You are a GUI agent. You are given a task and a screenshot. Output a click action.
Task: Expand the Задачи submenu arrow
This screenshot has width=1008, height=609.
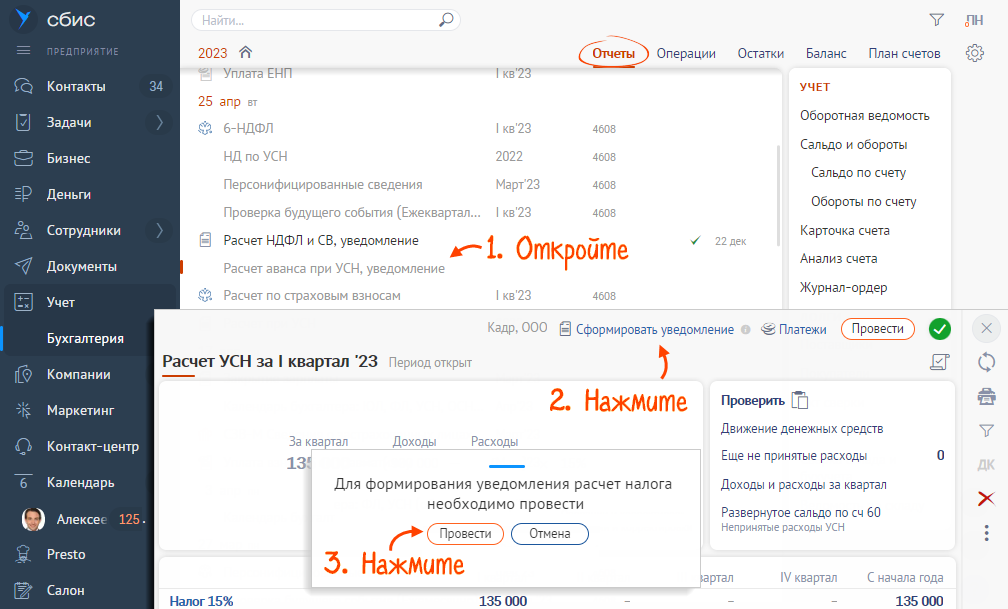coord(159,123)
